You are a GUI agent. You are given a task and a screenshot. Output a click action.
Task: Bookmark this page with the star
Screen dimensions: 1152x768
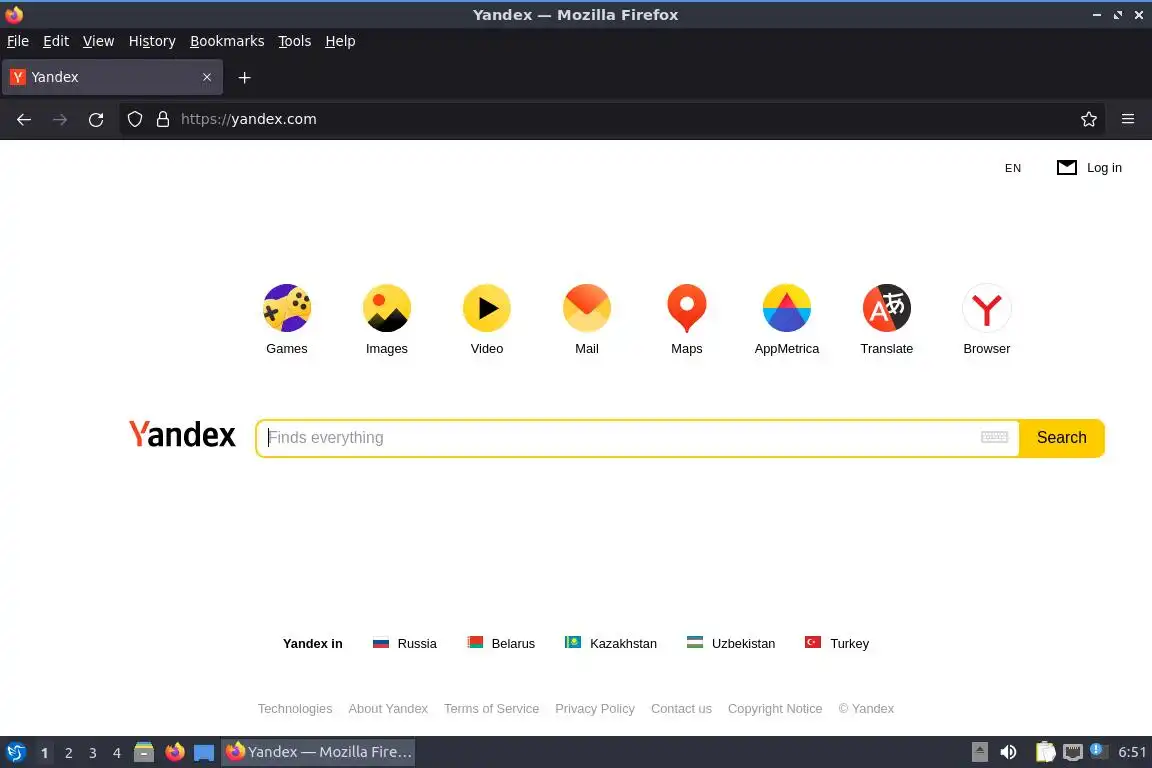click(x=1089, y=119)
